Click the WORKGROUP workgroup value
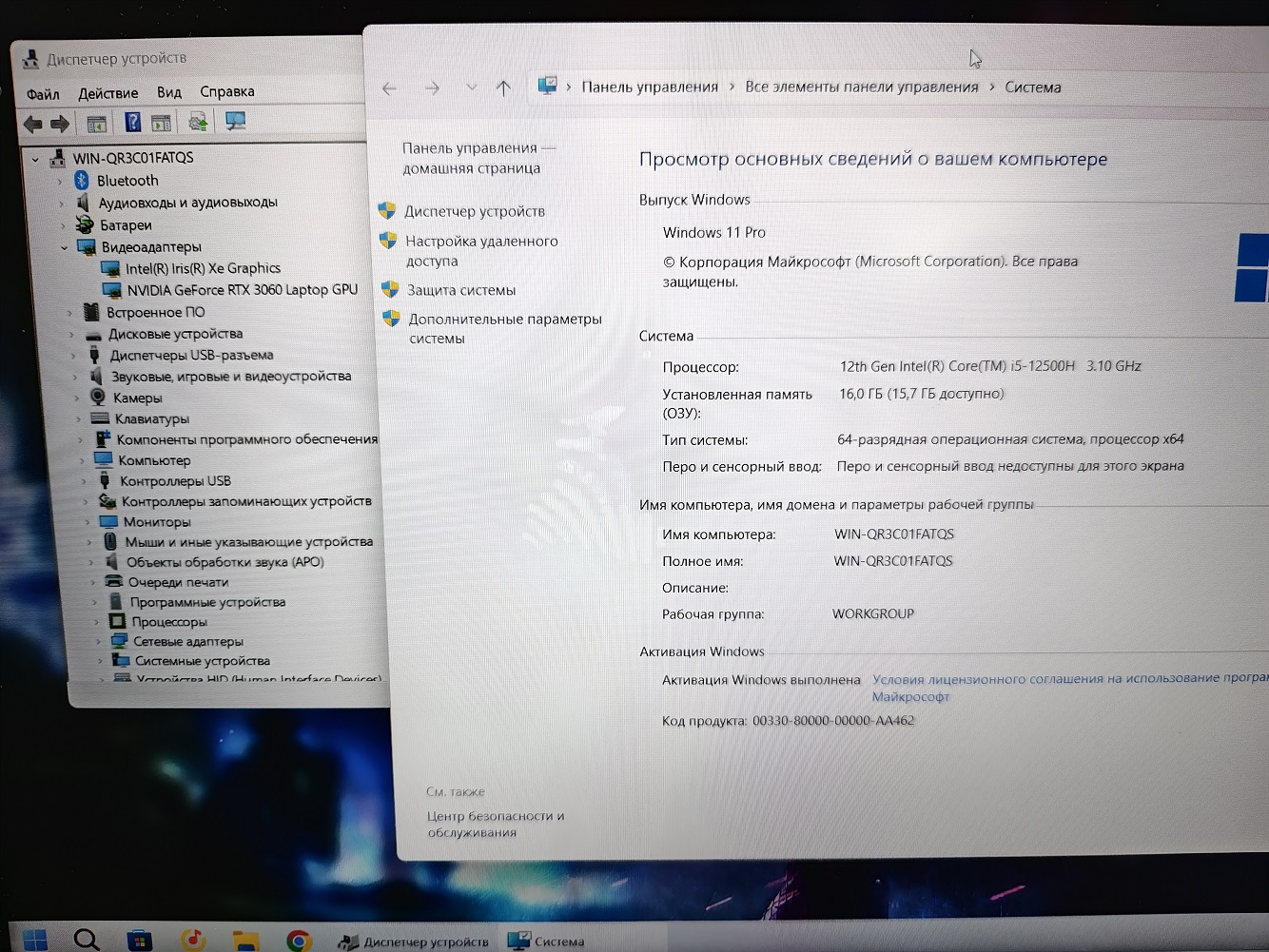 [873, 613]
